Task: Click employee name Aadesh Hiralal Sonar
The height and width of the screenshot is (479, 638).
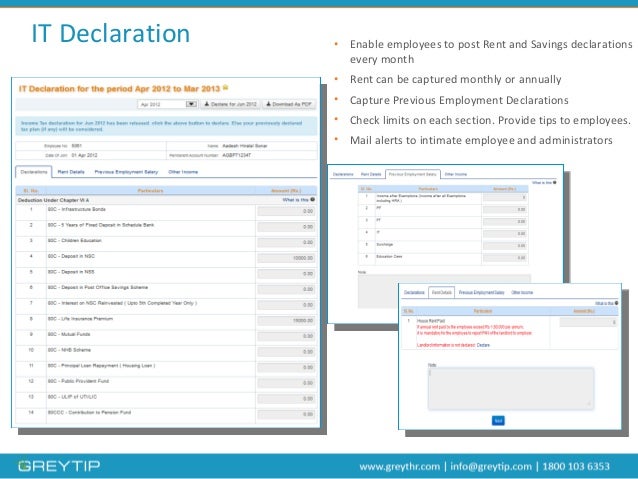Action: click(x=245, y=146)
